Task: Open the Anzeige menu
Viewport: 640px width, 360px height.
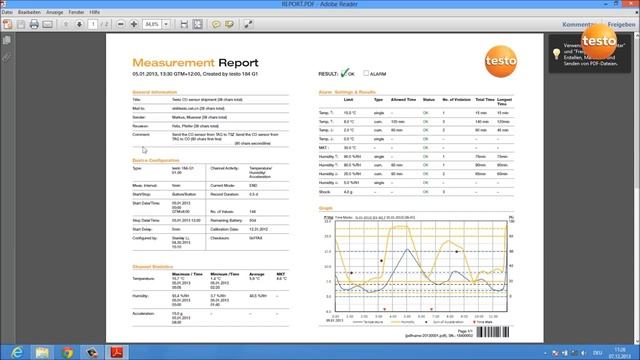Action: (55, 12)
